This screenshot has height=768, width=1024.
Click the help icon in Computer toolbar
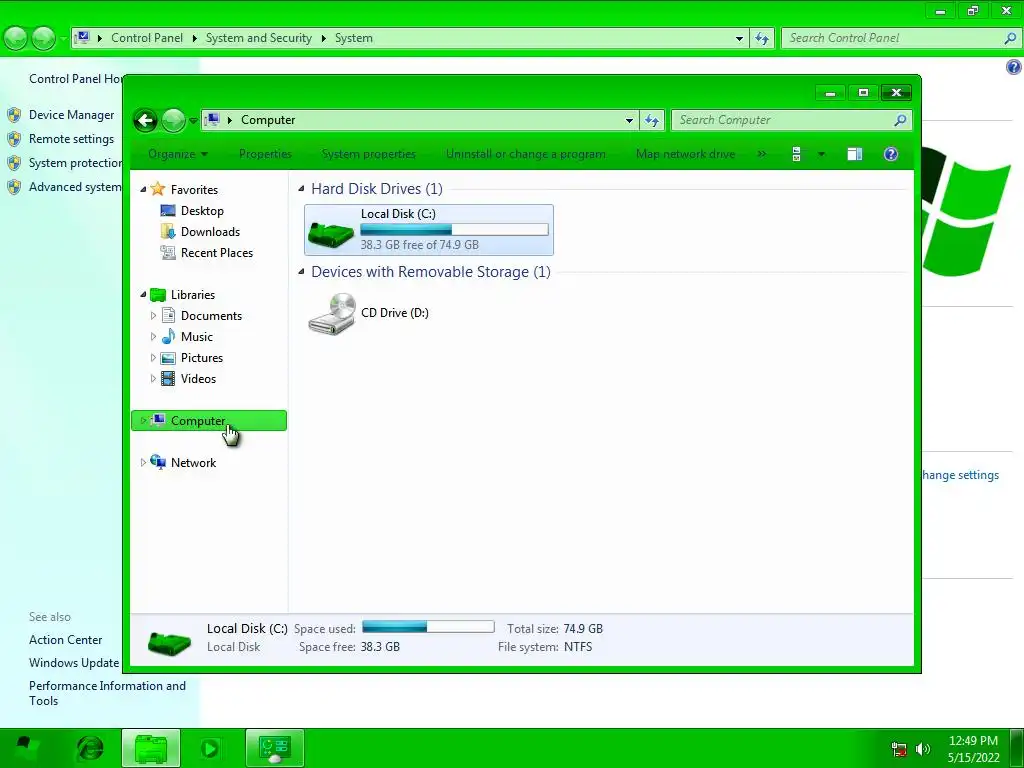[891, 154]
